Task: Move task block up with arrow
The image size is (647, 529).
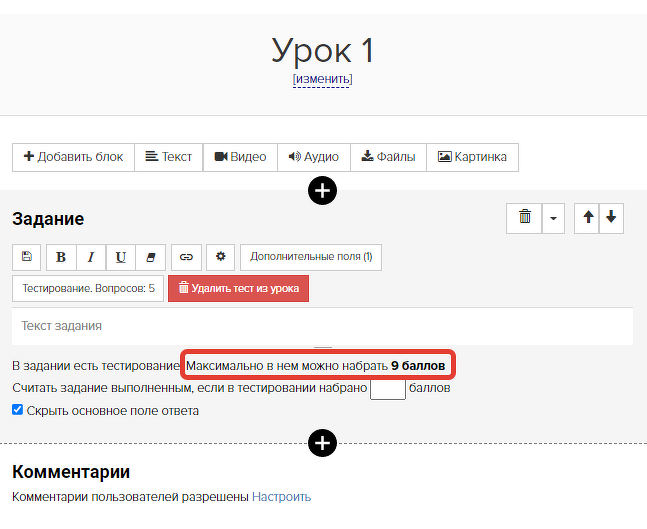Action: [x=587, y=218]
